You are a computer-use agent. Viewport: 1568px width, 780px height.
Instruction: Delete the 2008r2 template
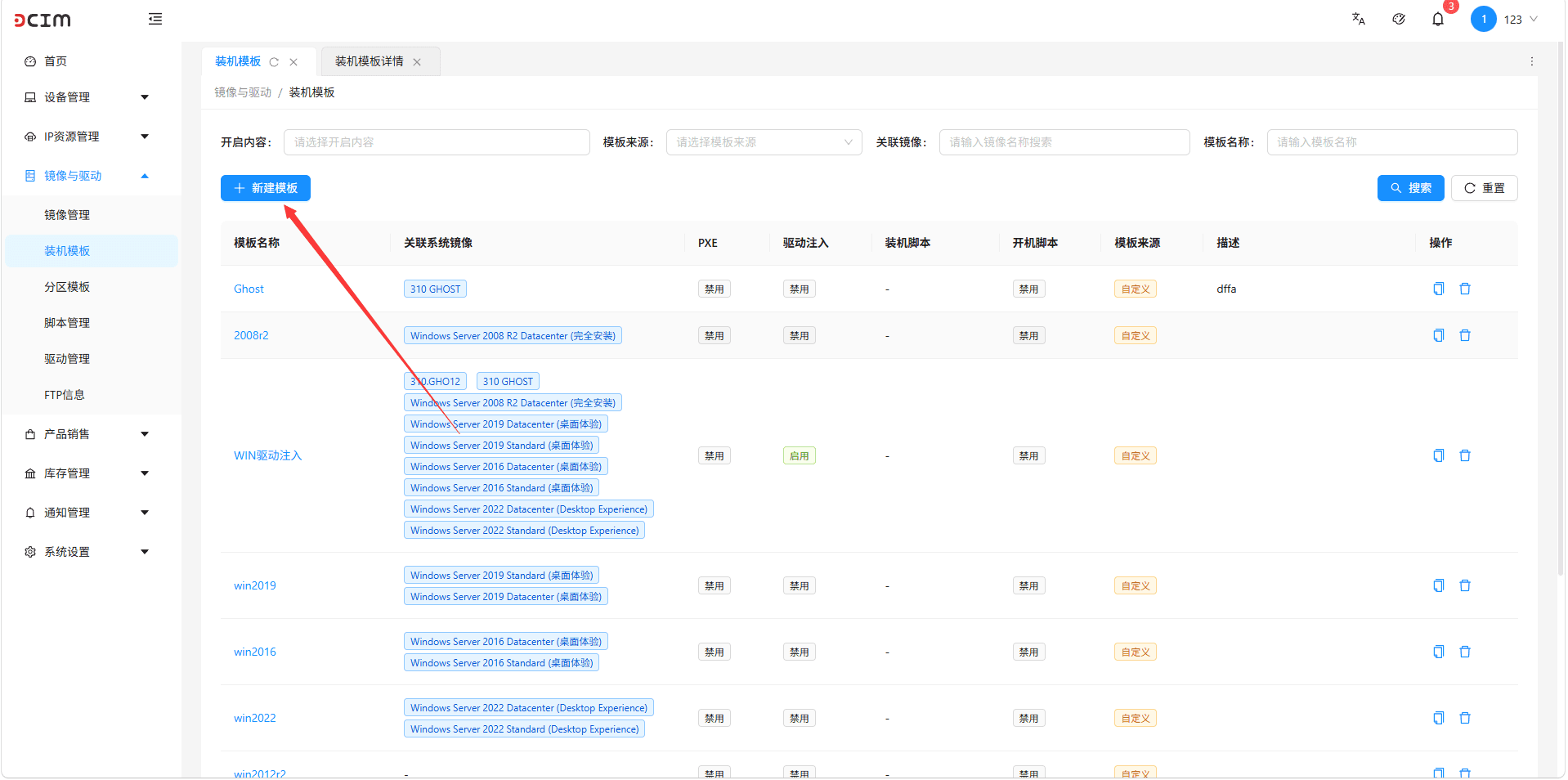(1465, 335)
